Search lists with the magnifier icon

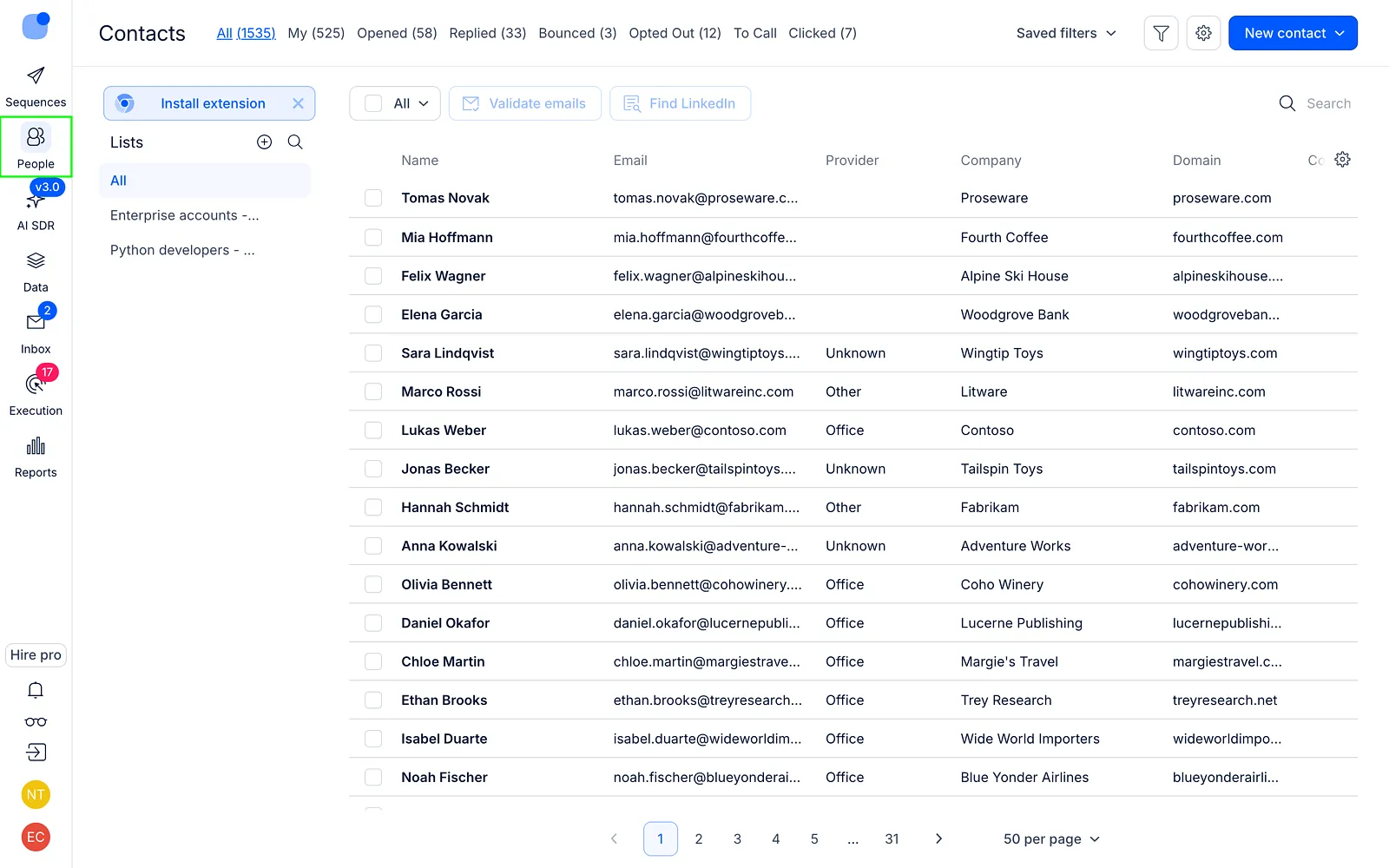(295, 142)
